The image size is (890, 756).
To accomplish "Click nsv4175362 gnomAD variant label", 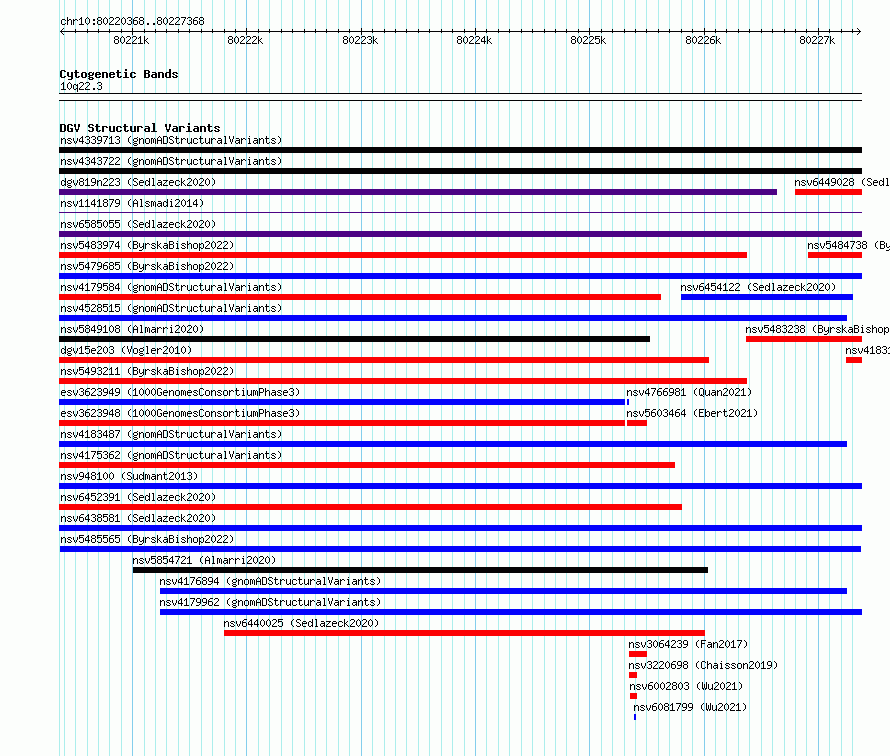I will point(171,455).
